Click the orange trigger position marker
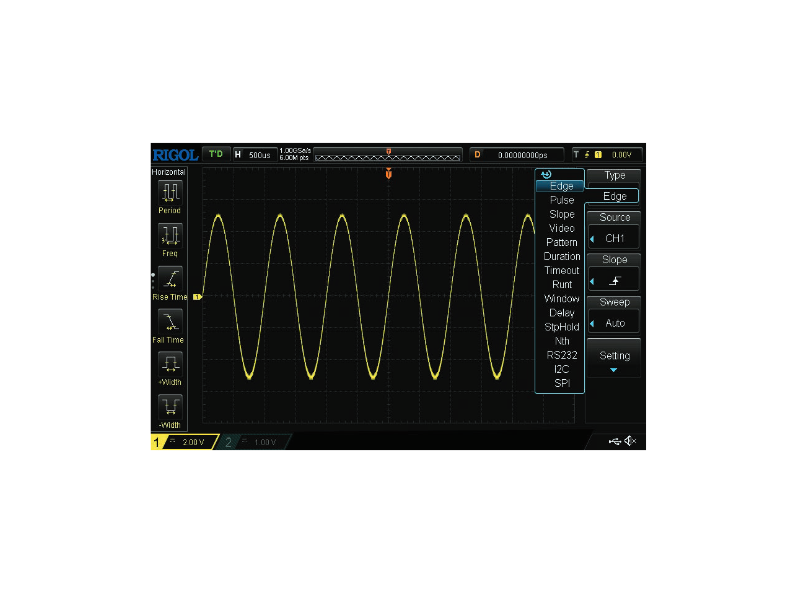 [388, 175]
